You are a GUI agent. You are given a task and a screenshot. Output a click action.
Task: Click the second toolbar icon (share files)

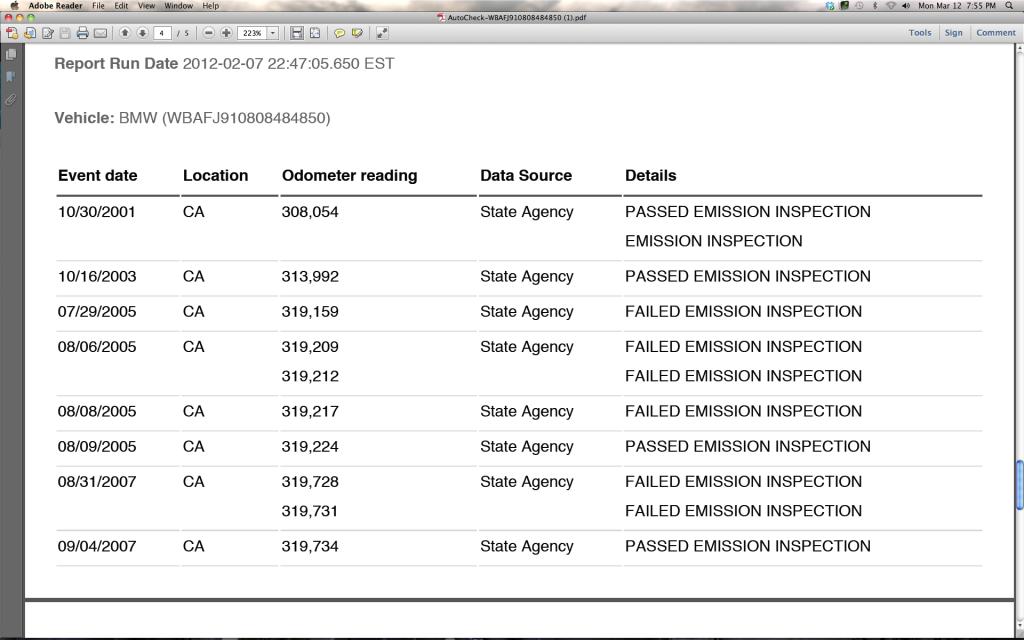(x=30, y=33)
